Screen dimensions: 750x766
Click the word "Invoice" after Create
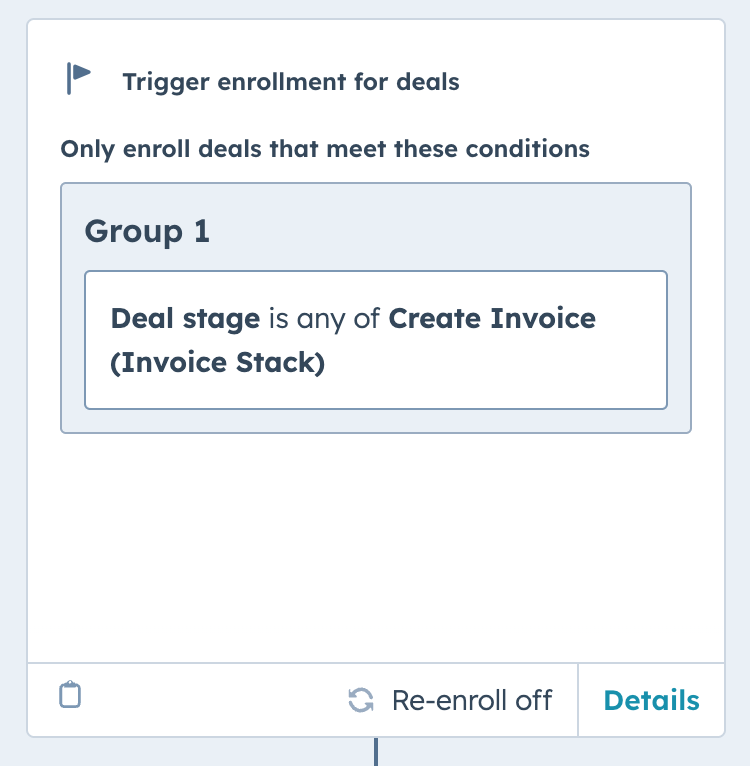click(x=543, y=319)
